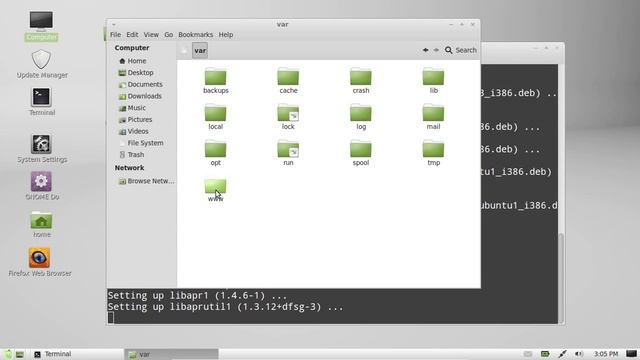Click the window menu icon in the var title bar
This screenshot has width=640, height=360.
pyautogui.click(x=114, y=25)
